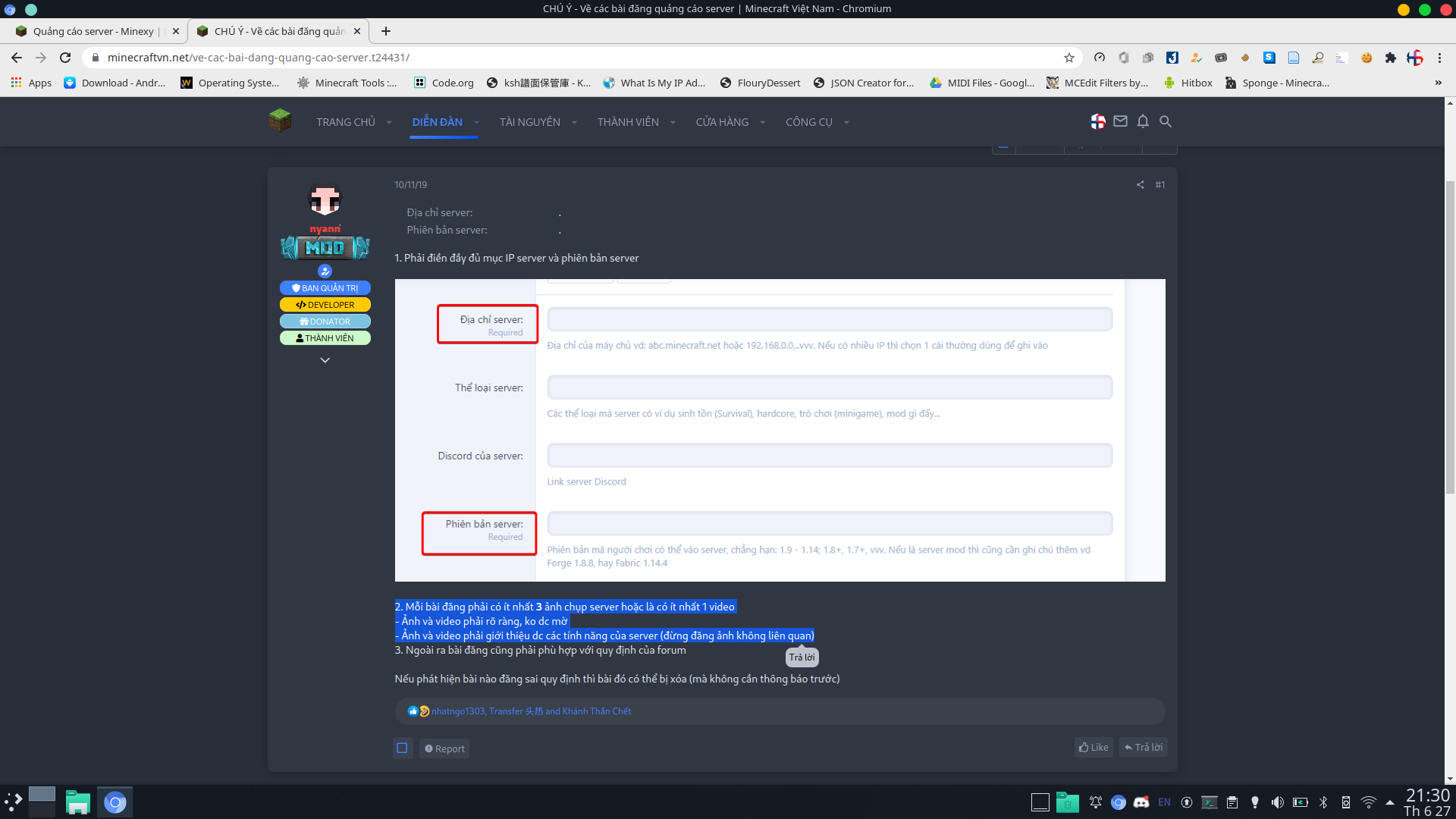Click the share icon on post #1
This screenshot has height=819, width=1456.
click(1140, 185)
